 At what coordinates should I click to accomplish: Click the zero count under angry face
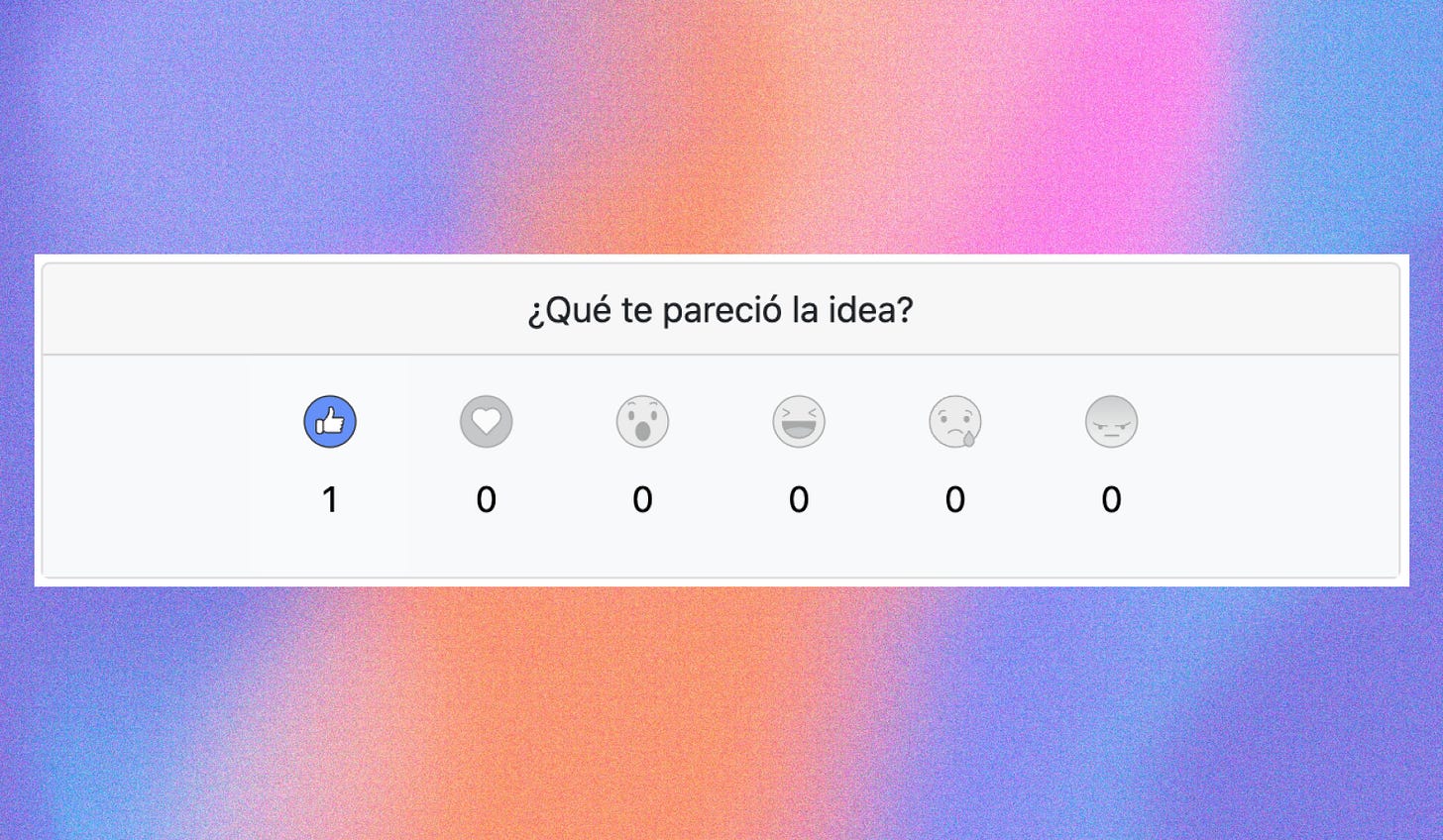coord(1111,500)
